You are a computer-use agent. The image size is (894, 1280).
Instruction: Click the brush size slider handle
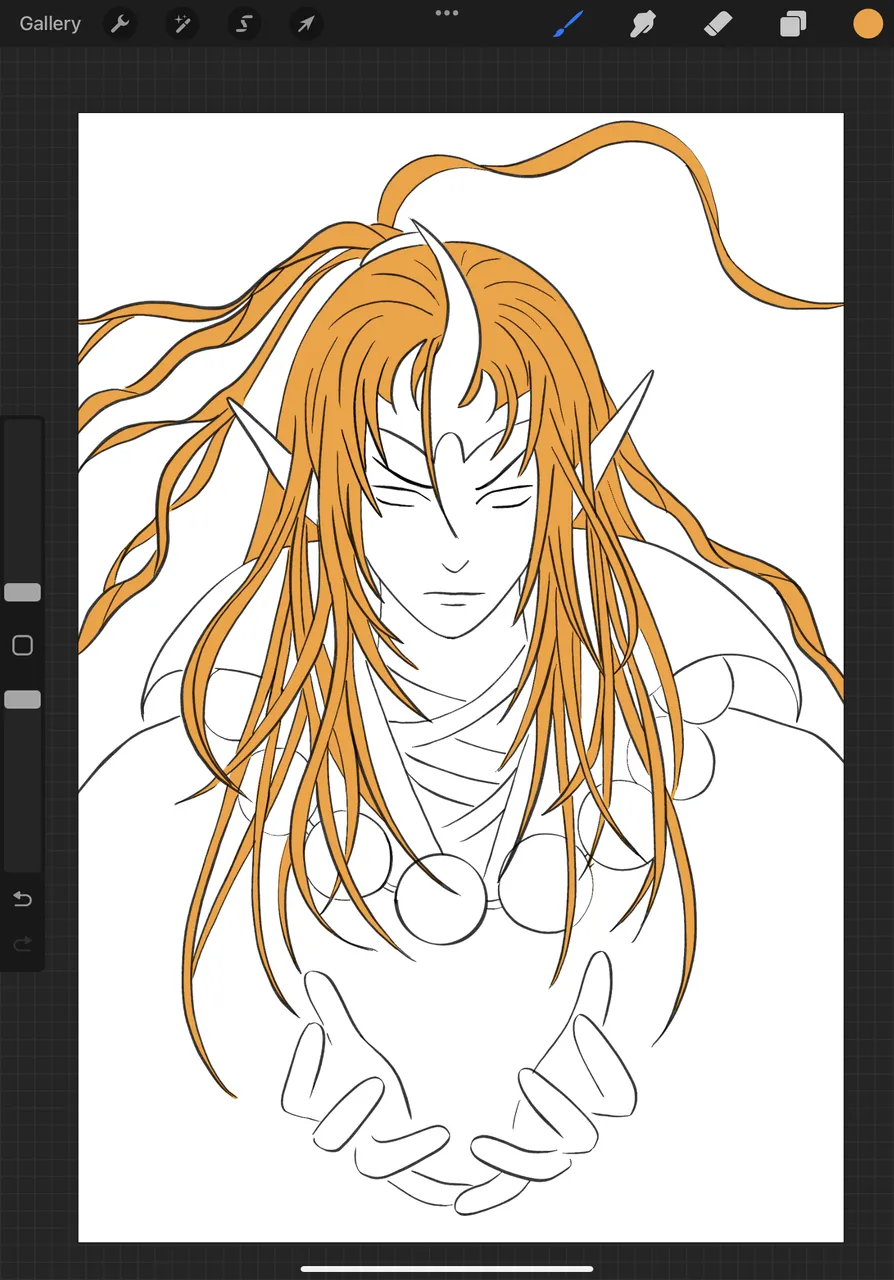click(x=22, y=593)
